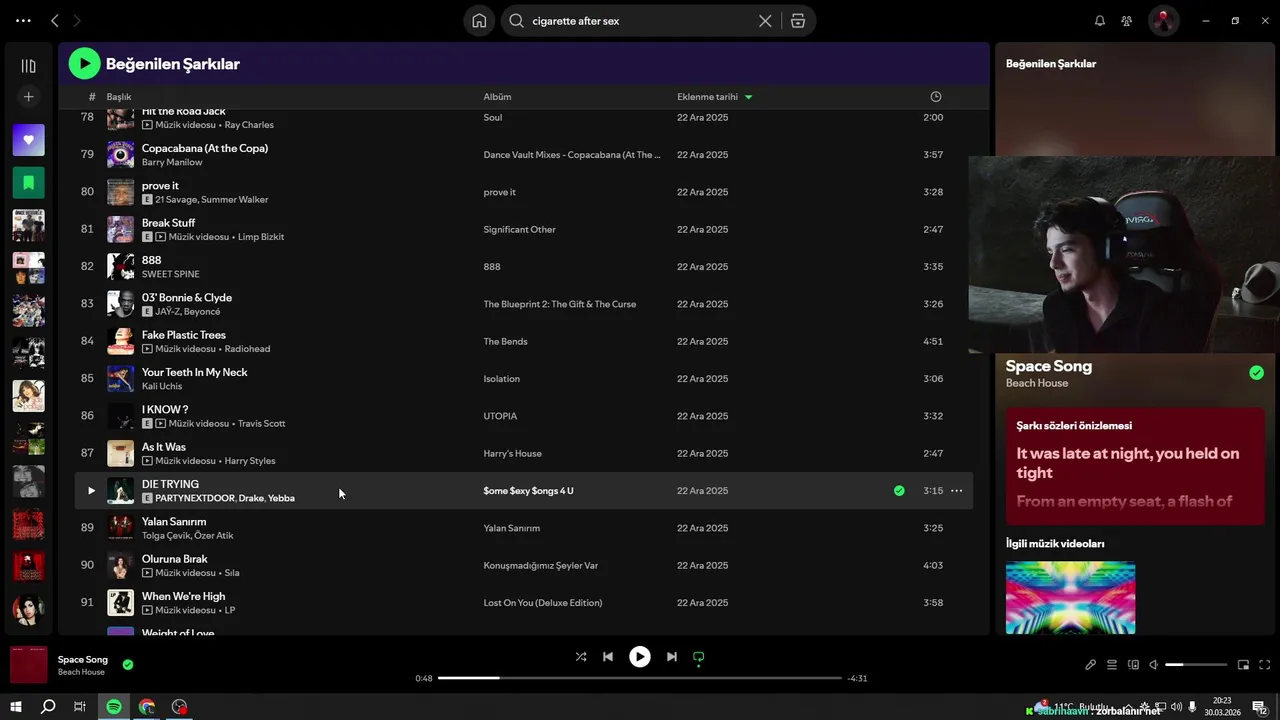Open more options for DIE TRYING
The width and height of the screenshot is (1280, 720).
tap(956, 491)
